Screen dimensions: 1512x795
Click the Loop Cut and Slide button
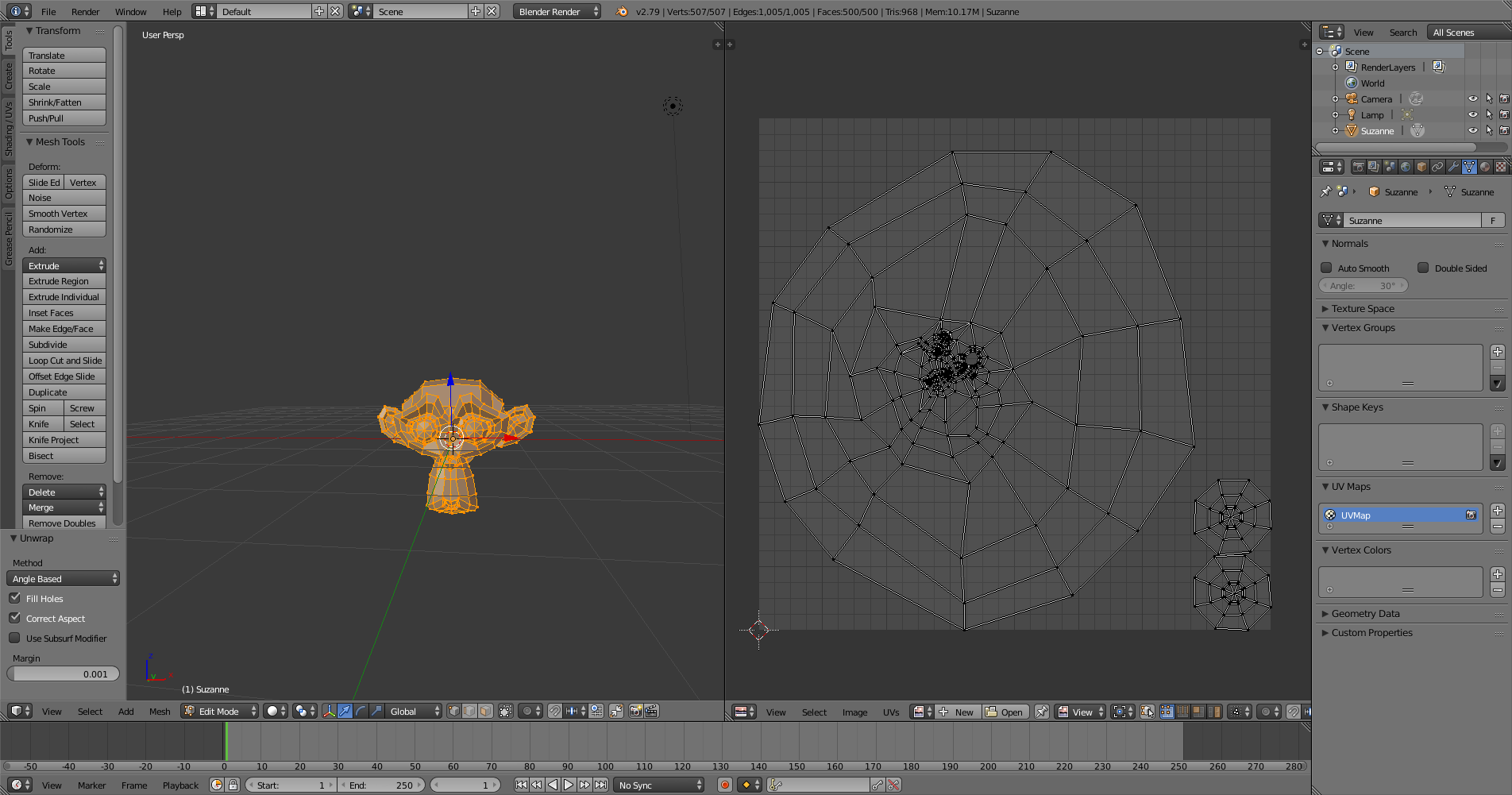pos(64,361)
